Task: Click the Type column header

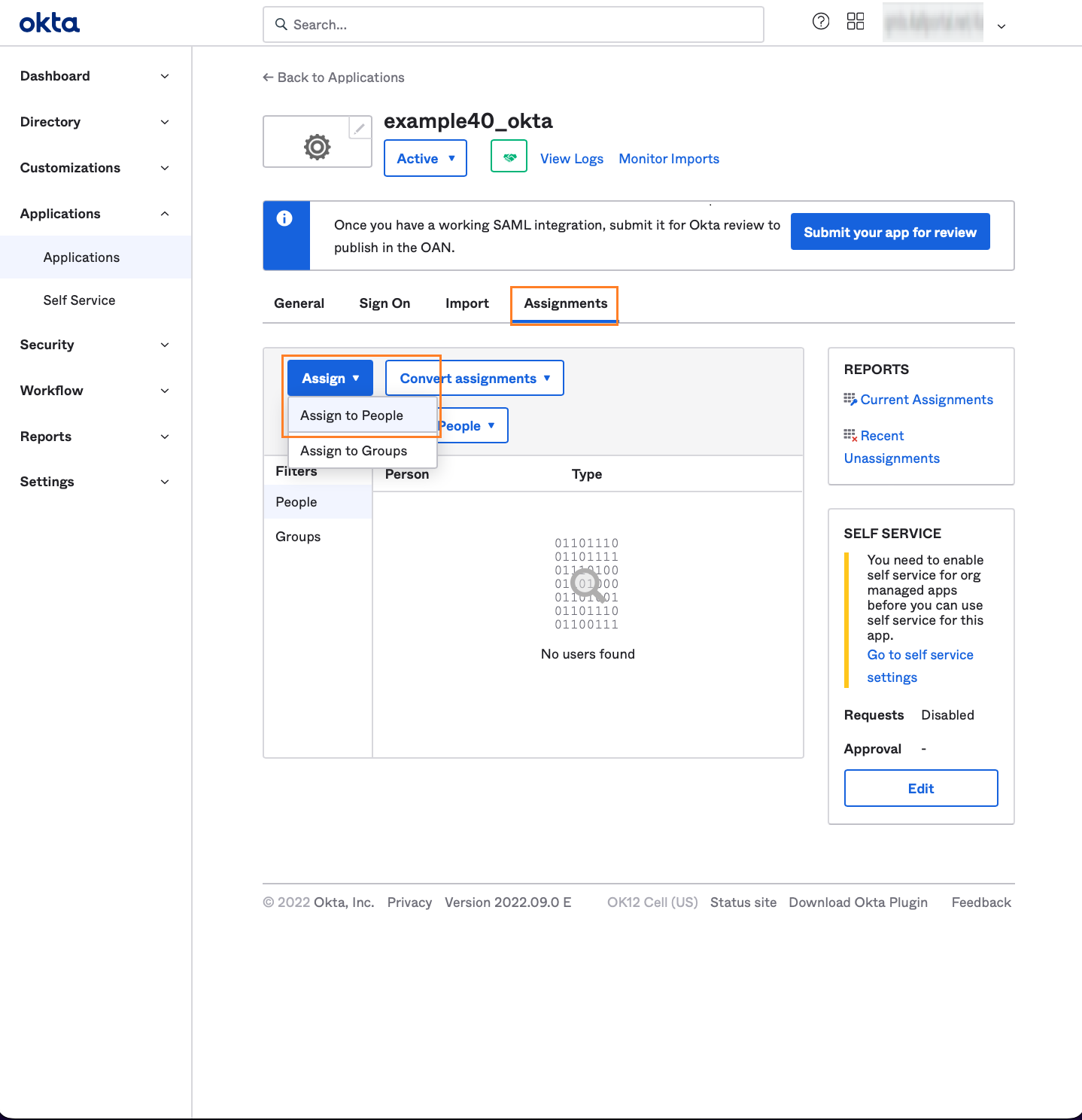Action: [x=587, y=474]
